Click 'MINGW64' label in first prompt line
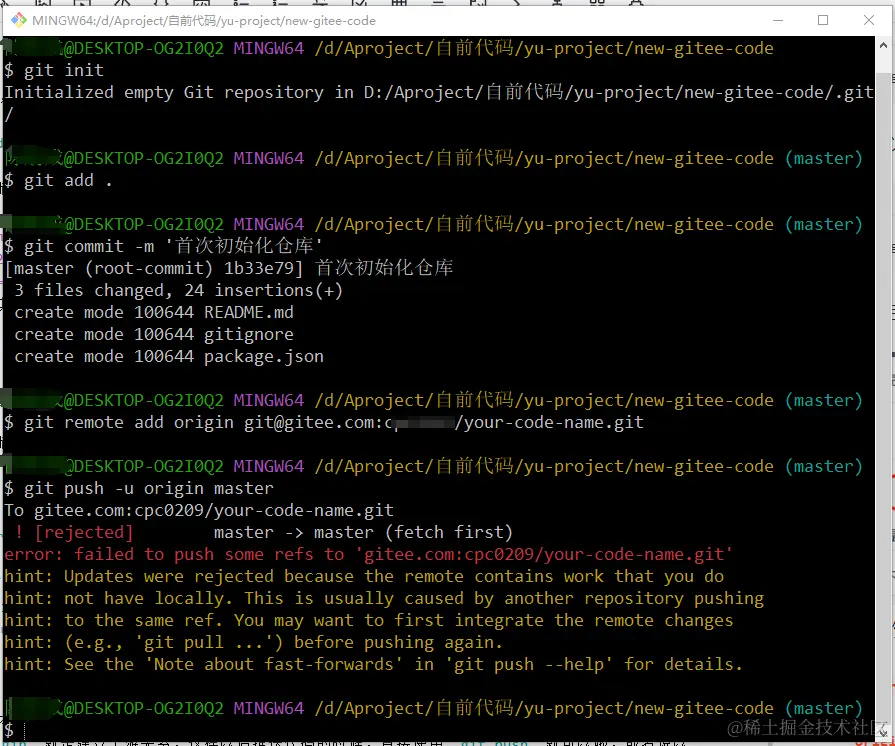This screenshot has width=895, height=746. 268,49
